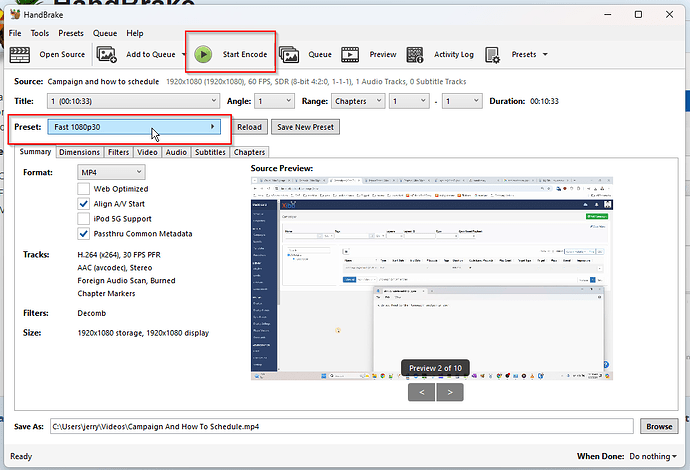Open the Title dropdown 1 (00:10:33)
Image resolution: width=690 pixels, height=470 pixels.
133,101
